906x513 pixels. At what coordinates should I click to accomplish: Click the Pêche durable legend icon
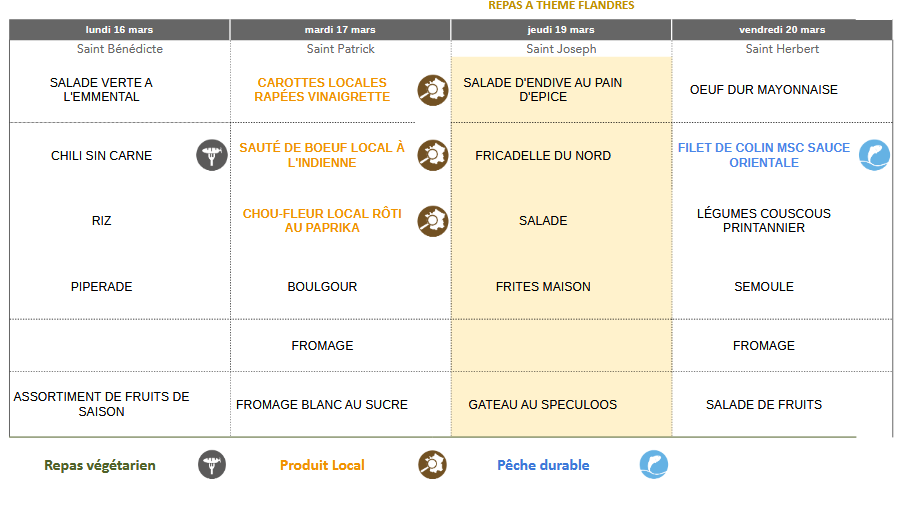(654, 465)
